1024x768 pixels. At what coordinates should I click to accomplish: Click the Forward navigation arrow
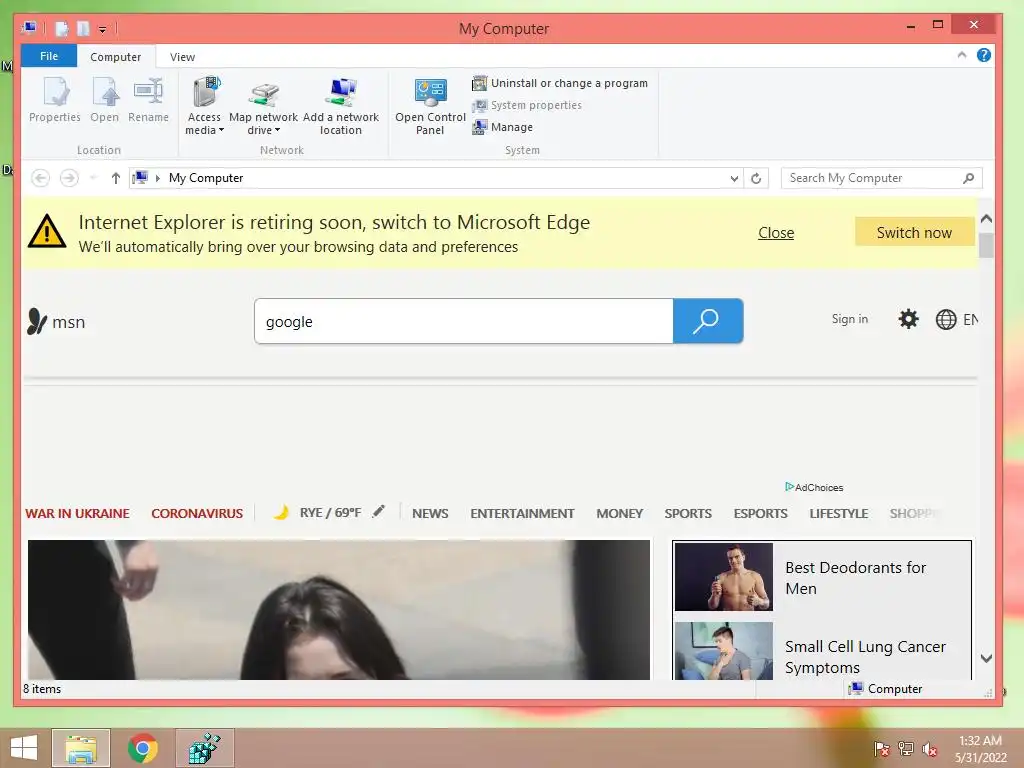pos(69,178)
